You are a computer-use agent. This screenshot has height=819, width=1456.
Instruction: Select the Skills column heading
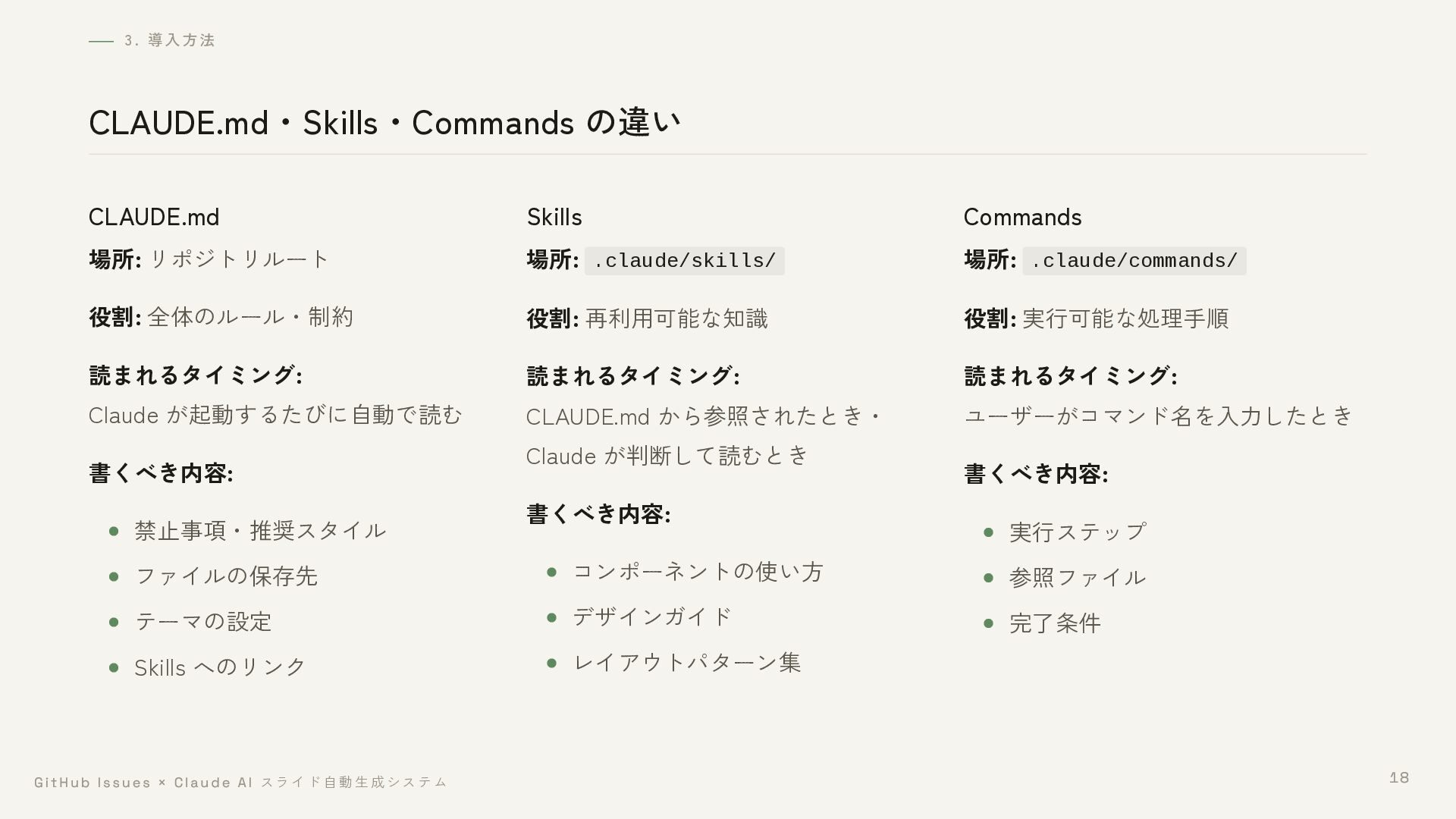pyautogui.click(x=554, y=218)
